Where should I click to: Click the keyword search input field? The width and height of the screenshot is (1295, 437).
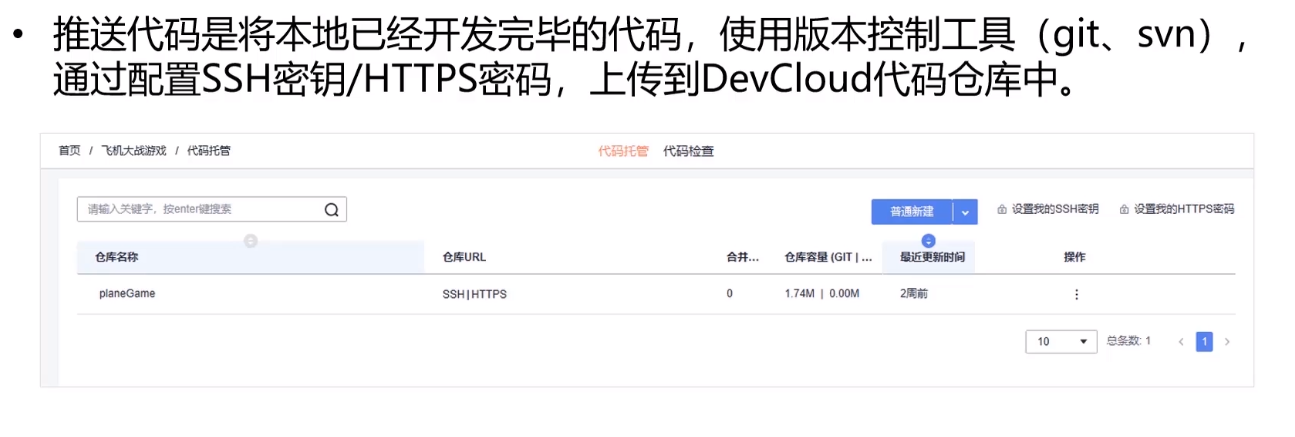pos(212,209)
